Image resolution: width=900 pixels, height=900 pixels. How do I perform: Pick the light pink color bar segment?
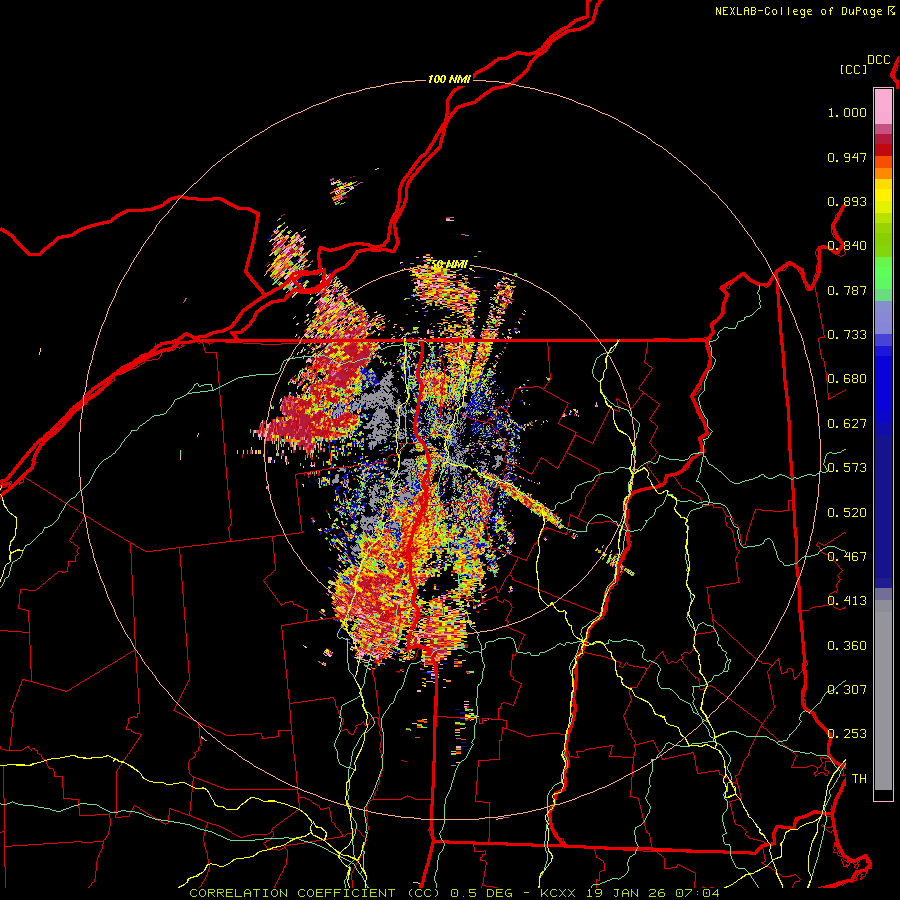(x=883, y=107)
